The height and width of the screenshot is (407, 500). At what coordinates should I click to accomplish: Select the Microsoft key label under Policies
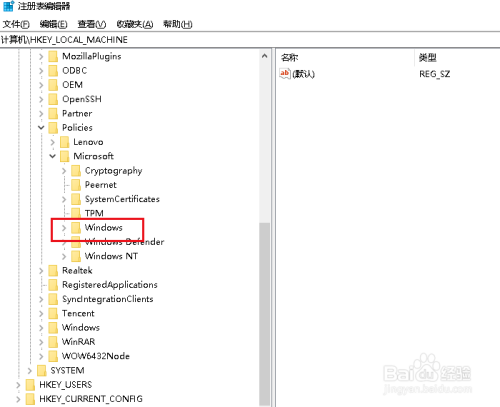[x=94, y=156]
